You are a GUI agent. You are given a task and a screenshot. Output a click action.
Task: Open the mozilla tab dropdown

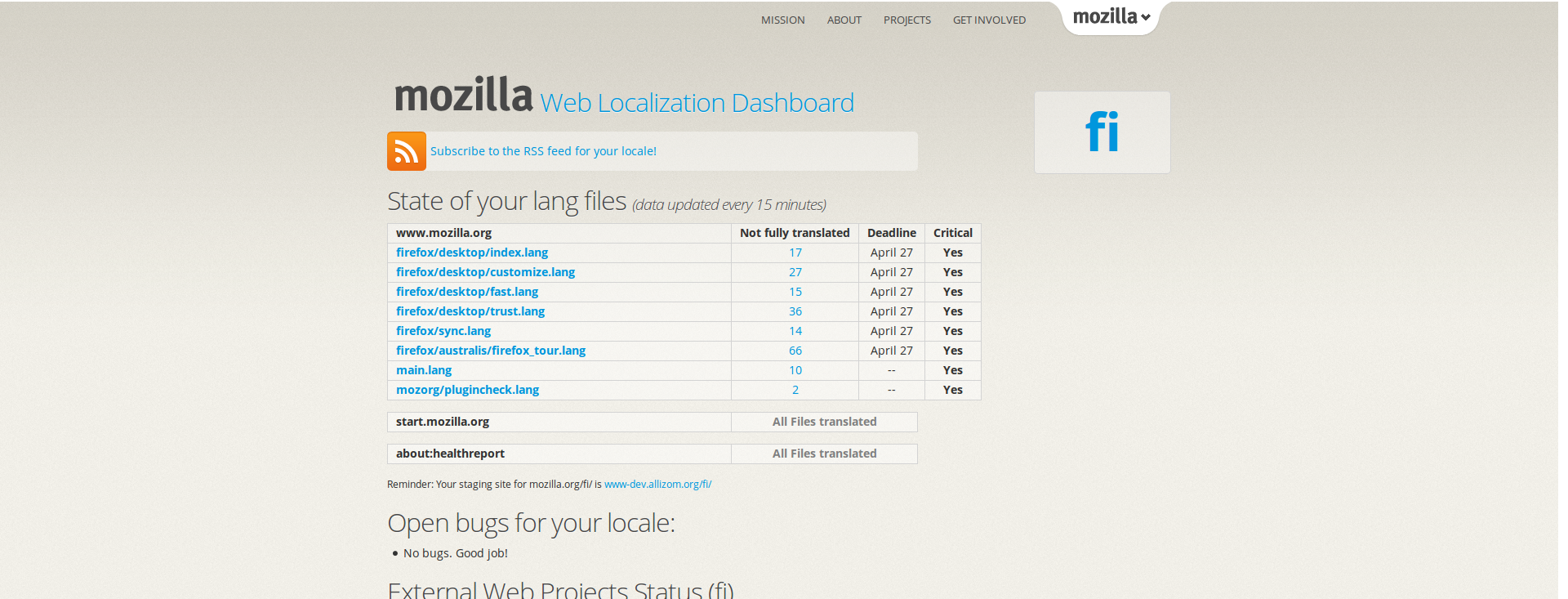(1111, 17)
